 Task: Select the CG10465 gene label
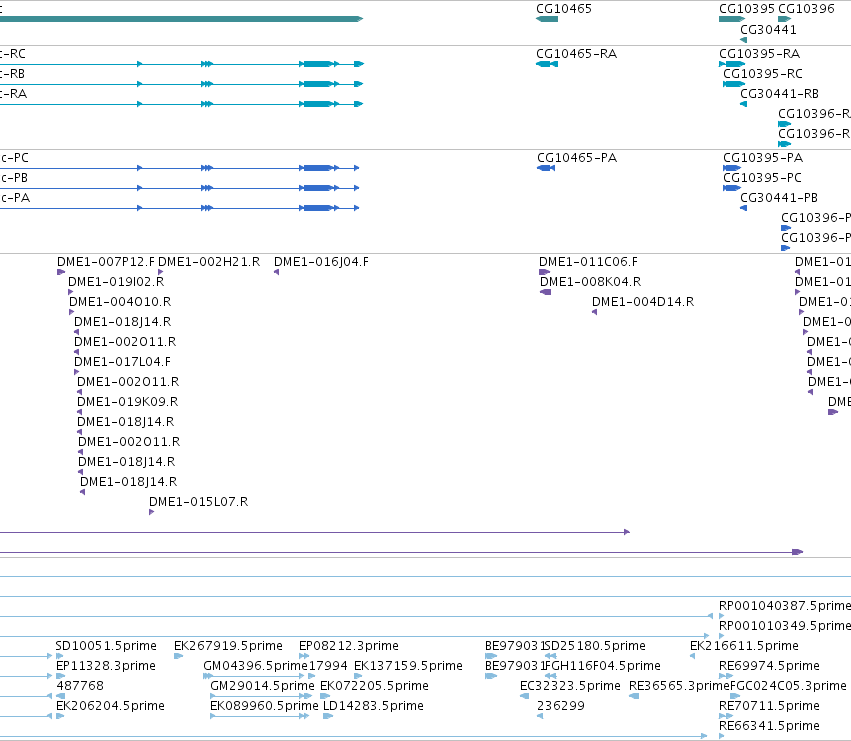(563, 9)
